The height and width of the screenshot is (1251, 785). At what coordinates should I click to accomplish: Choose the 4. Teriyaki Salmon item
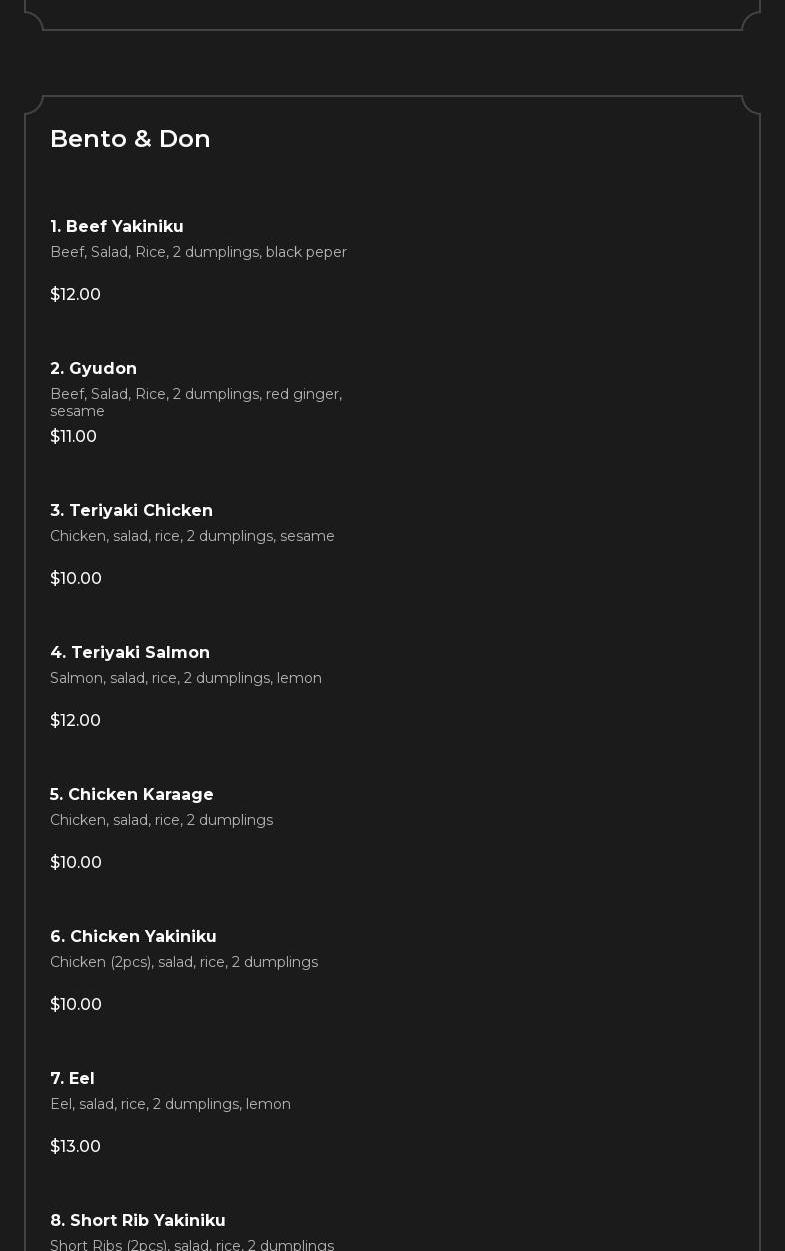[130, 653]
